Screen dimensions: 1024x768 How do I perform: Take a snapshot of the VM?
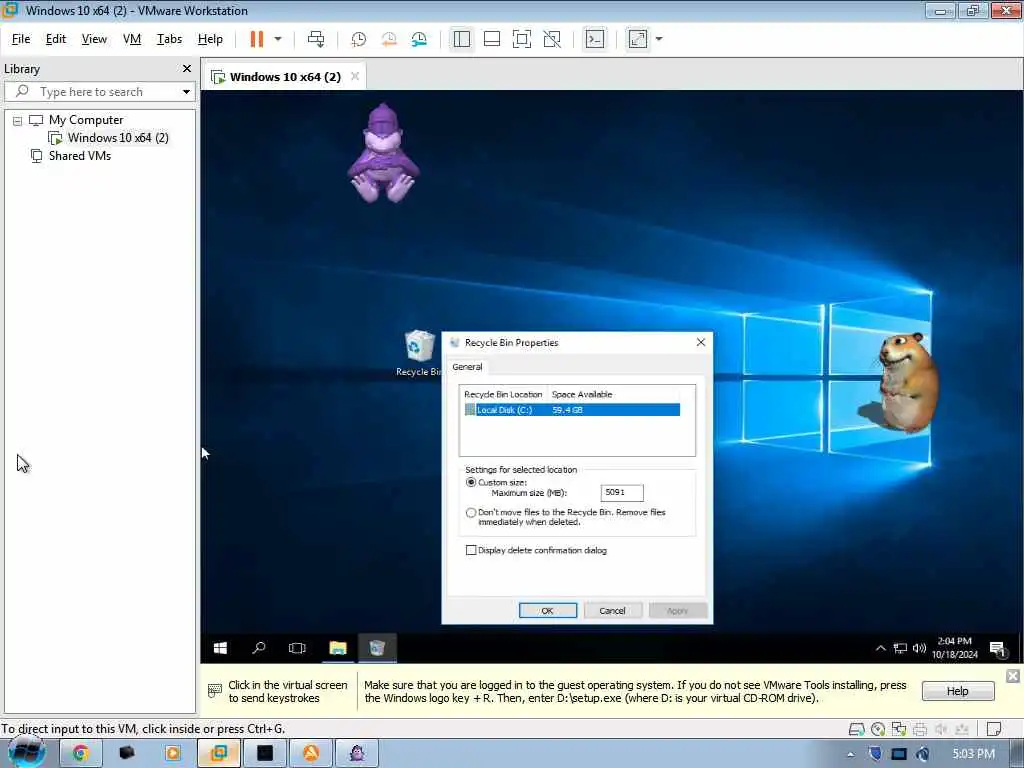[359, 39]
